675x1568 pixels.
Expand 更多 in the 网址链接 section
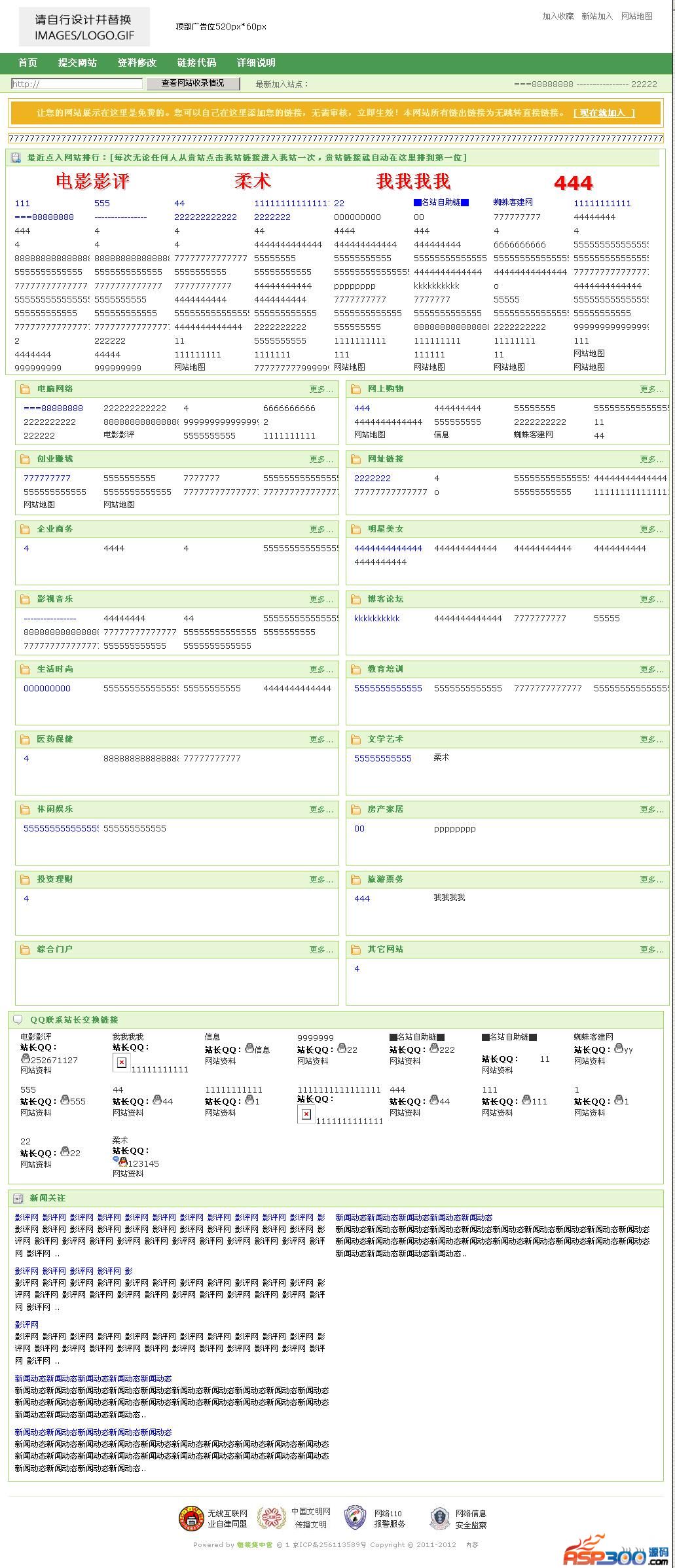point(651,459)
